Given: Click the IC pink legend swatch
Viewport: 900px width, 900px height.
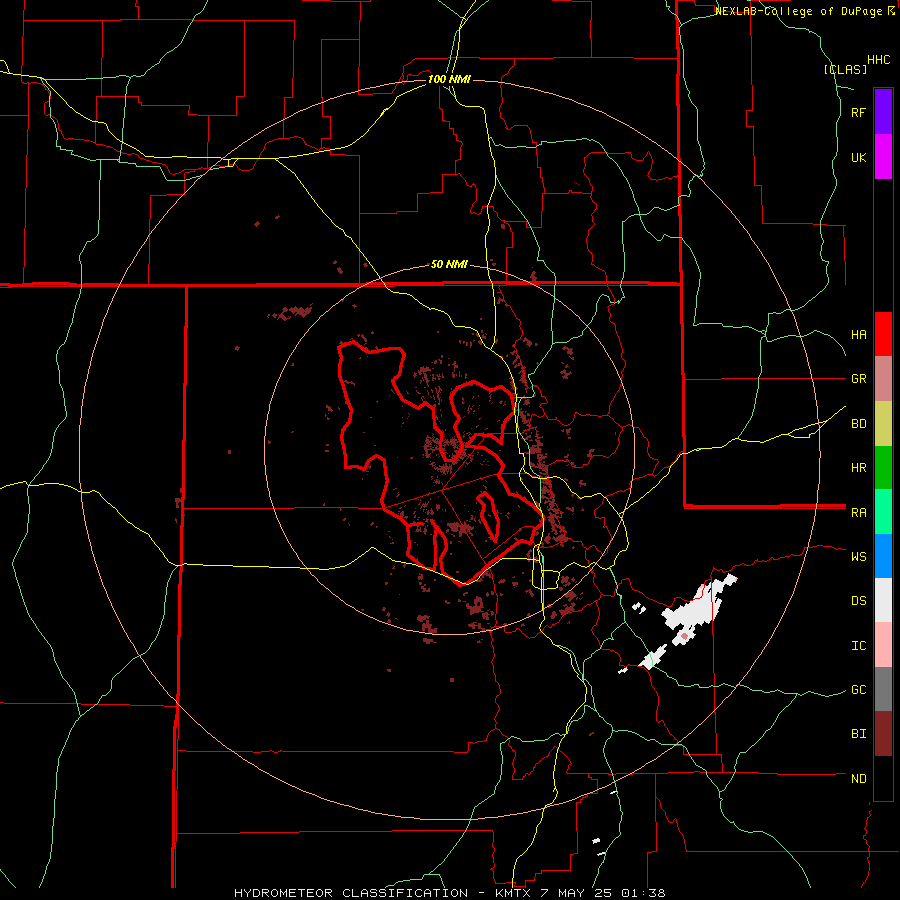Looking at the screenshot, I should (x=883, y=645).
